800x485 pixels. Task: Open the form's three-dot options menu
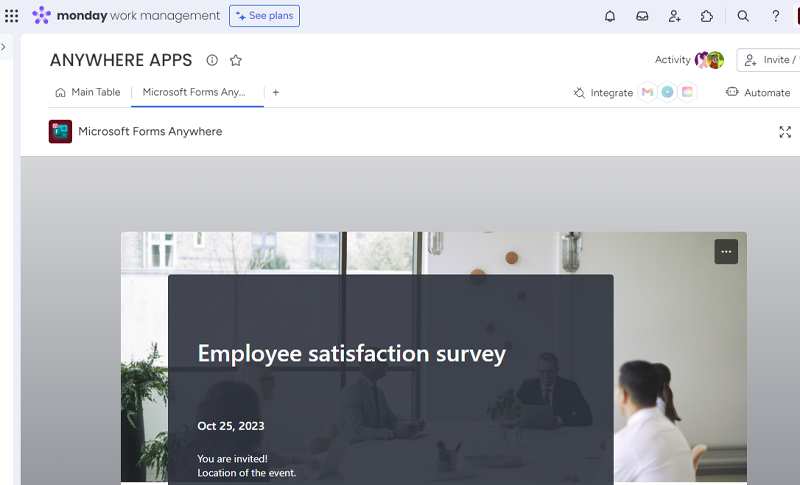point(726,252)
